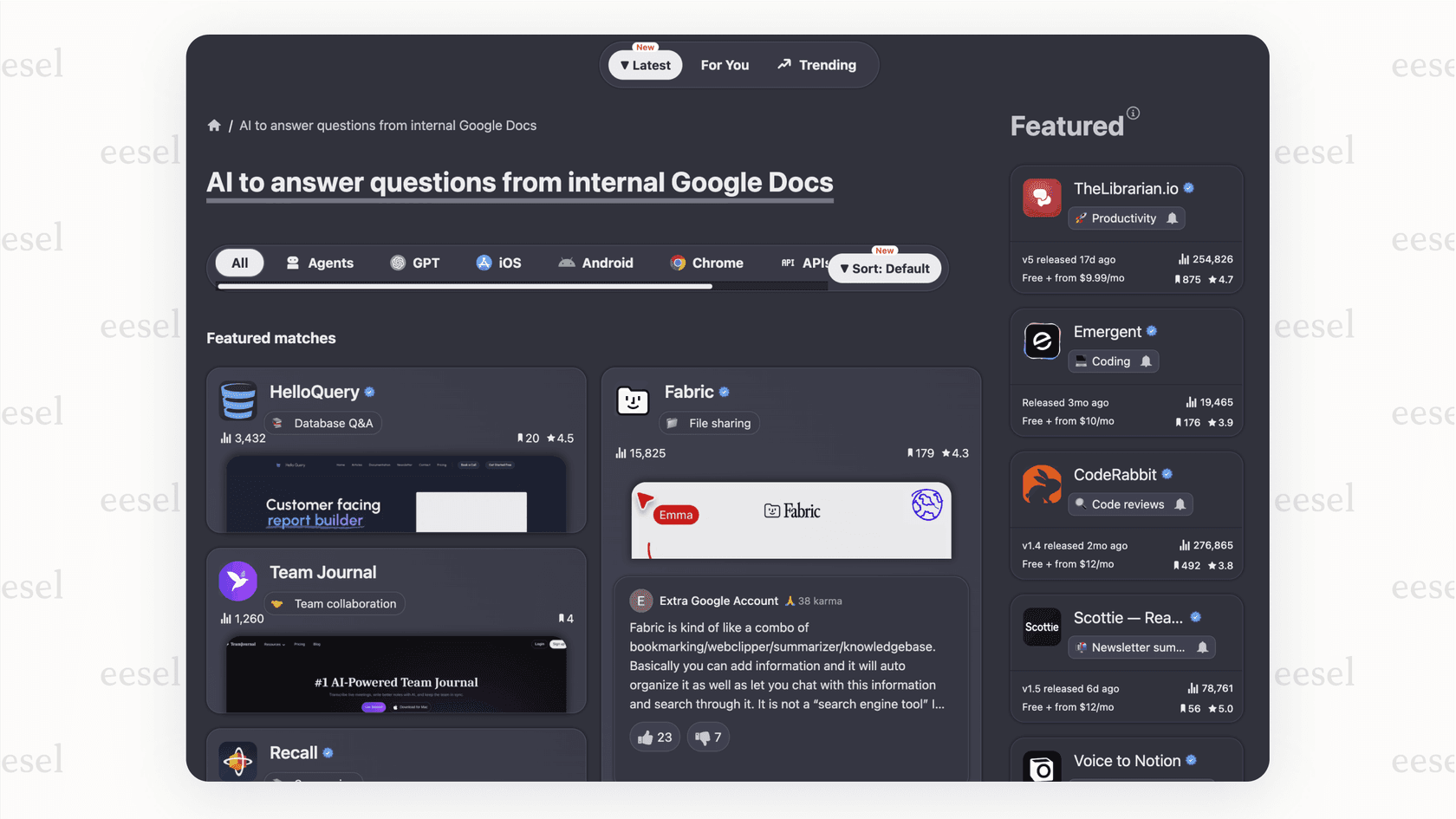Click the Team Journal screenshot thumbnail
1456x819 pixels.
coord(396,673)
